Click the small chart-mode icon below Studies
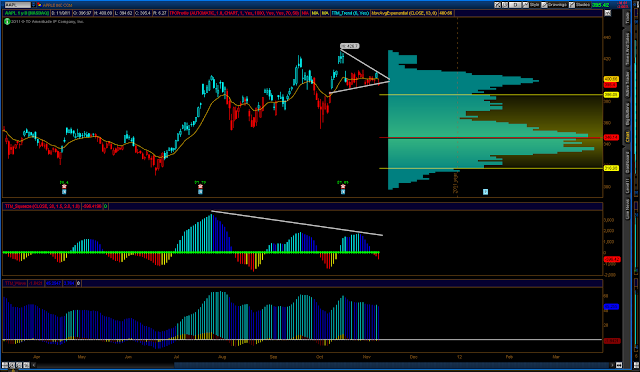 608,13
